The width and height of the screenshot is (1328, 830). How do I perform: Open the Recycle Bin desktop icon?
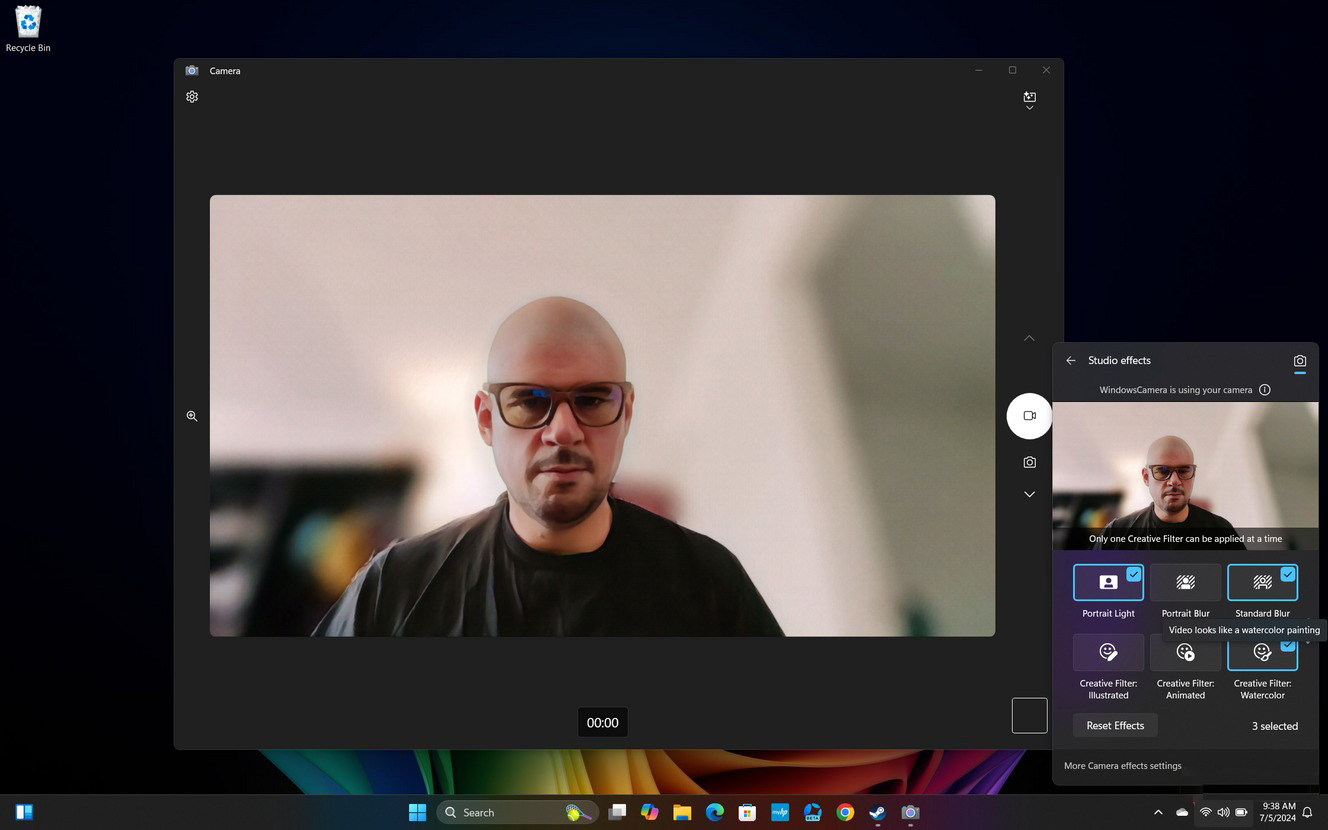pyautogui.click(x=28, y=29)
